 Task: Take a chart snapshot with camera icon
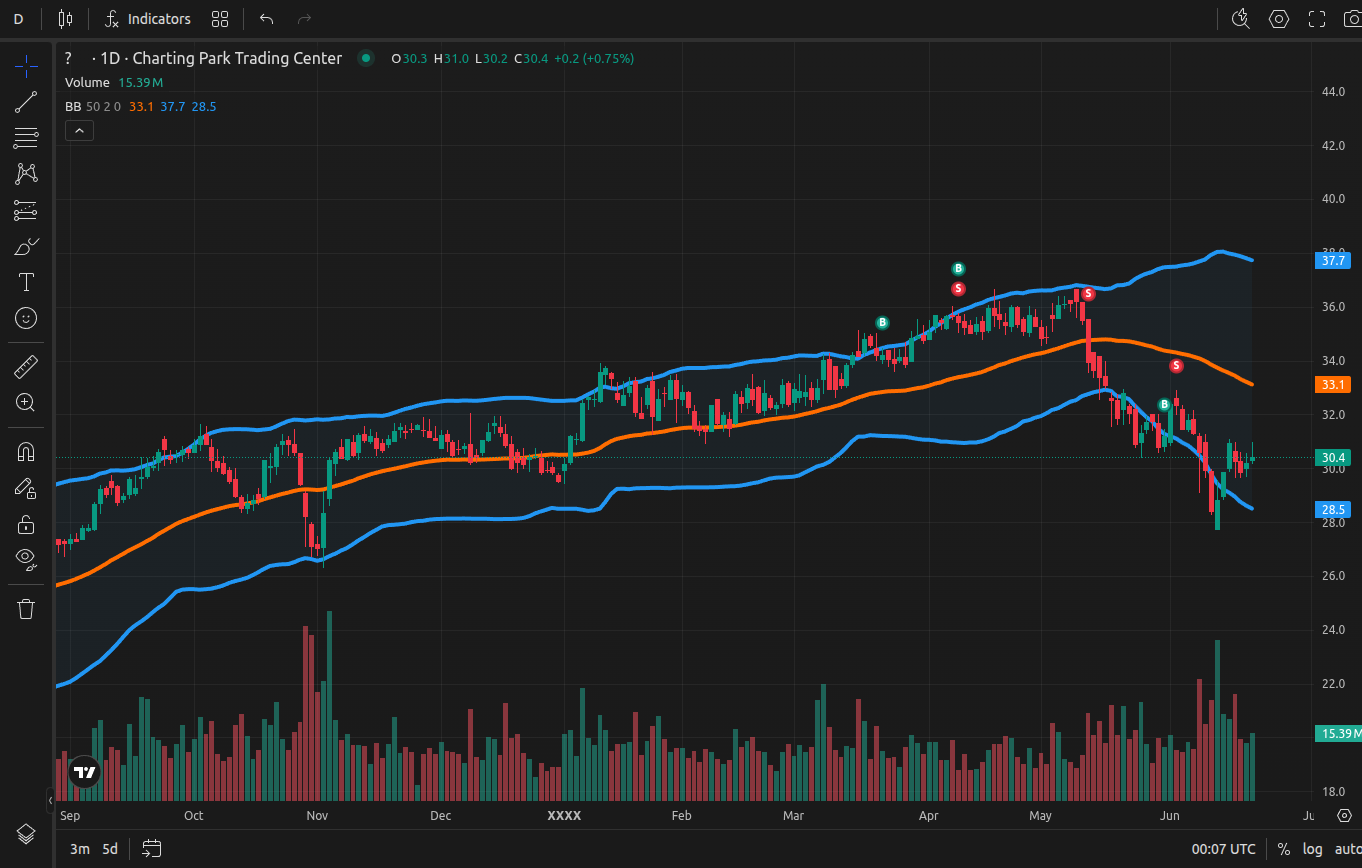pyautogui.click(x=1352, y=19)
